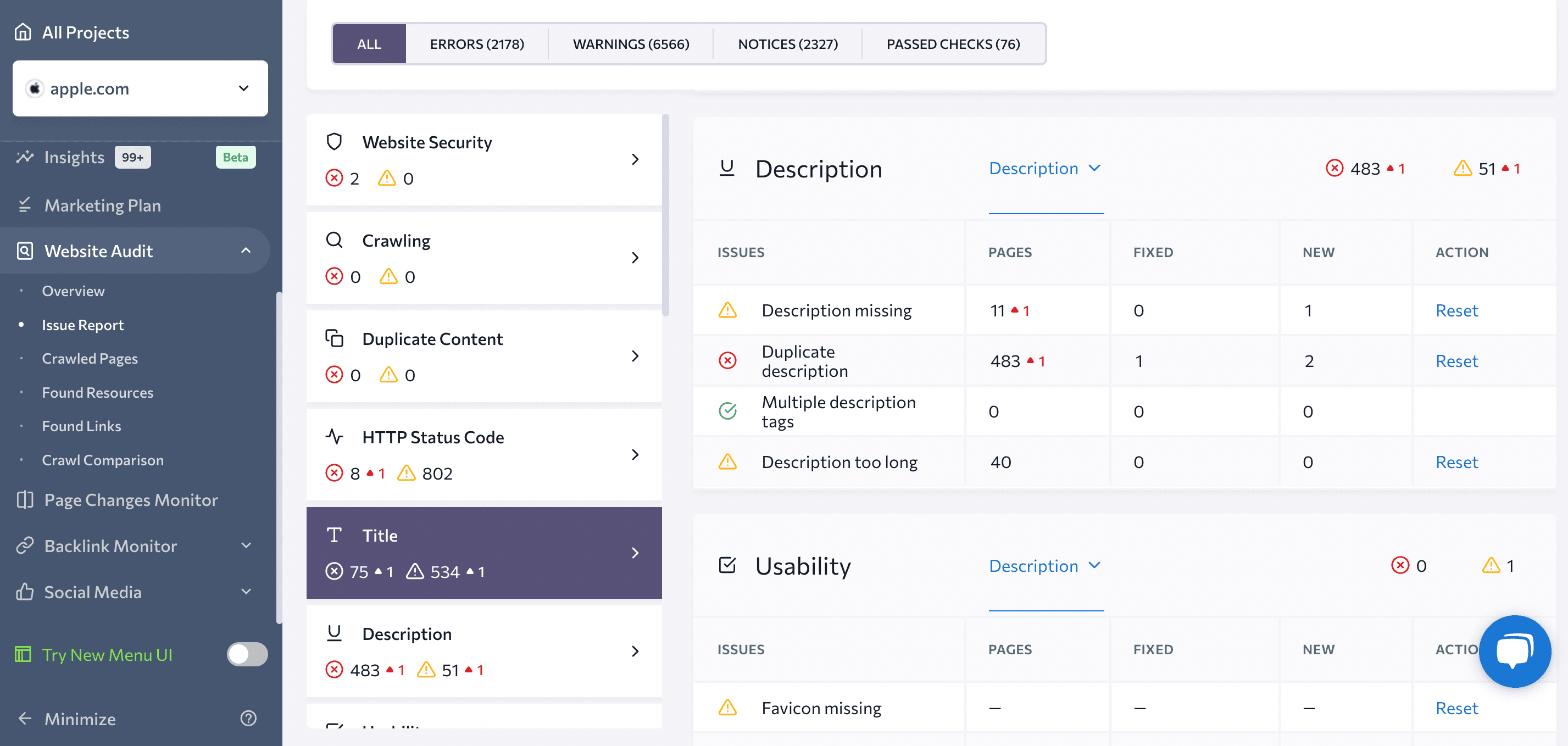Click the Minimize back-arrow icon

(x=25, y=719)
